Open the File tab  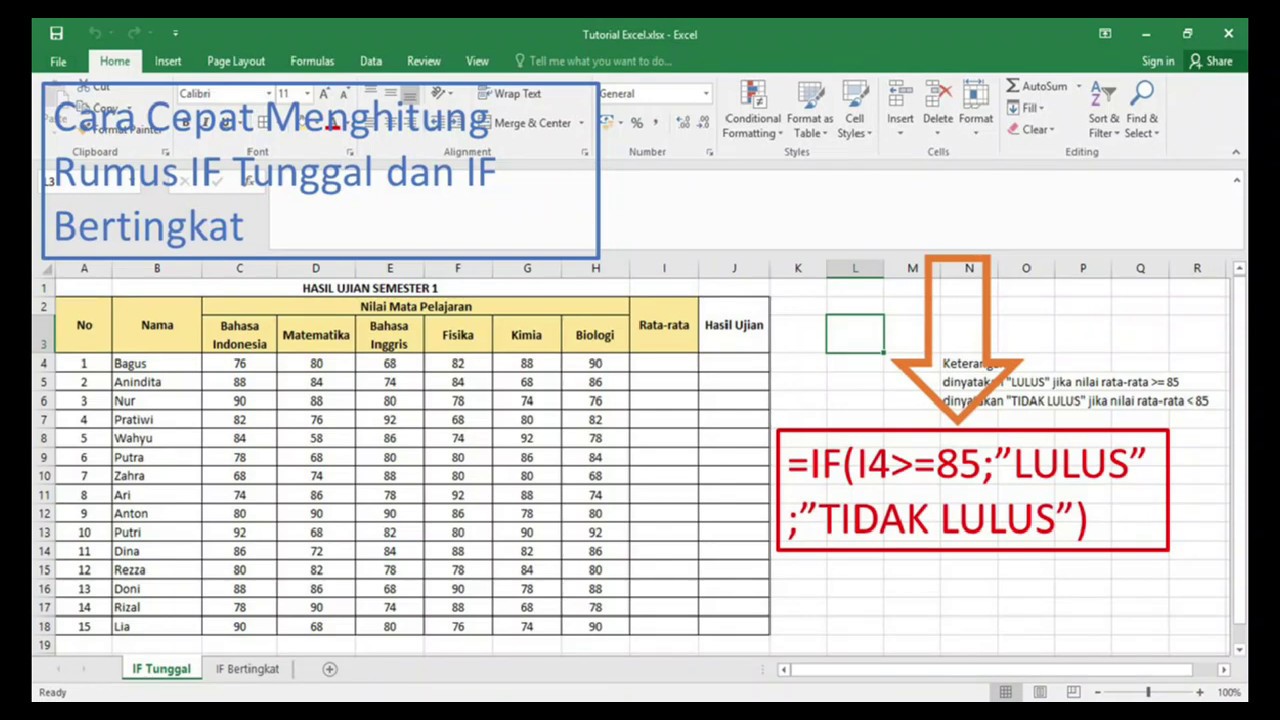coord(58,62)
